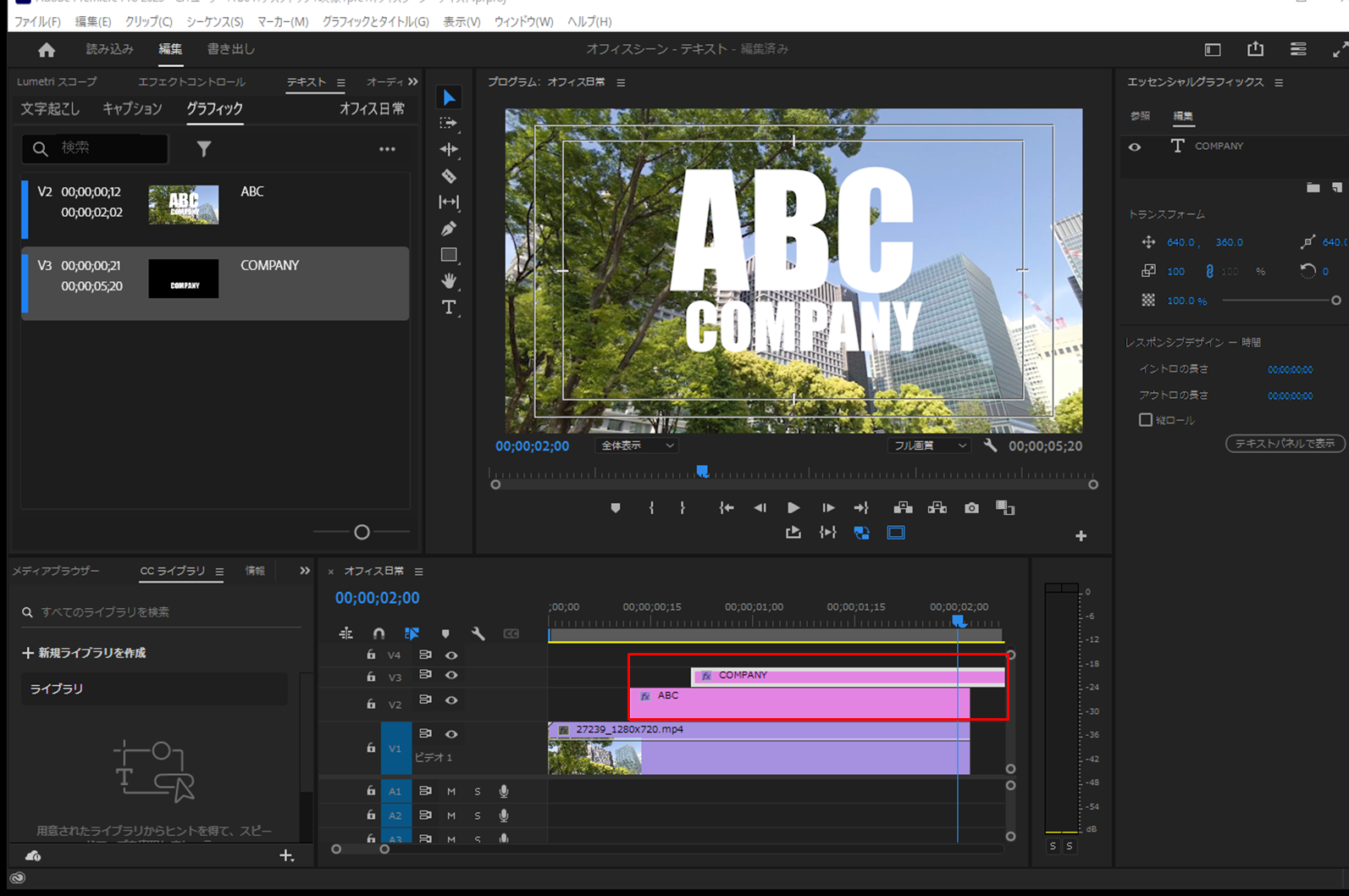1349x896 pixels.
Task: Toggle V3 track output eye icon
Action: tap(451, 675)
